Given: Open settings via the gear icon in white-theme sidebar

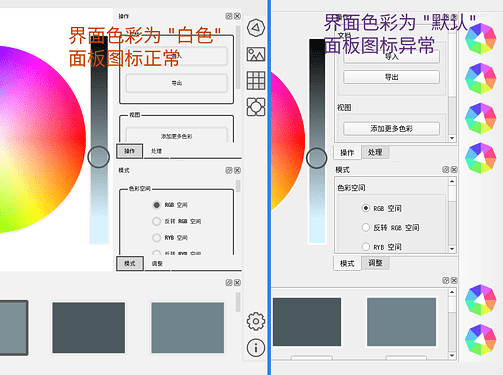Looking at the screenshot, I should click(256, 321).
